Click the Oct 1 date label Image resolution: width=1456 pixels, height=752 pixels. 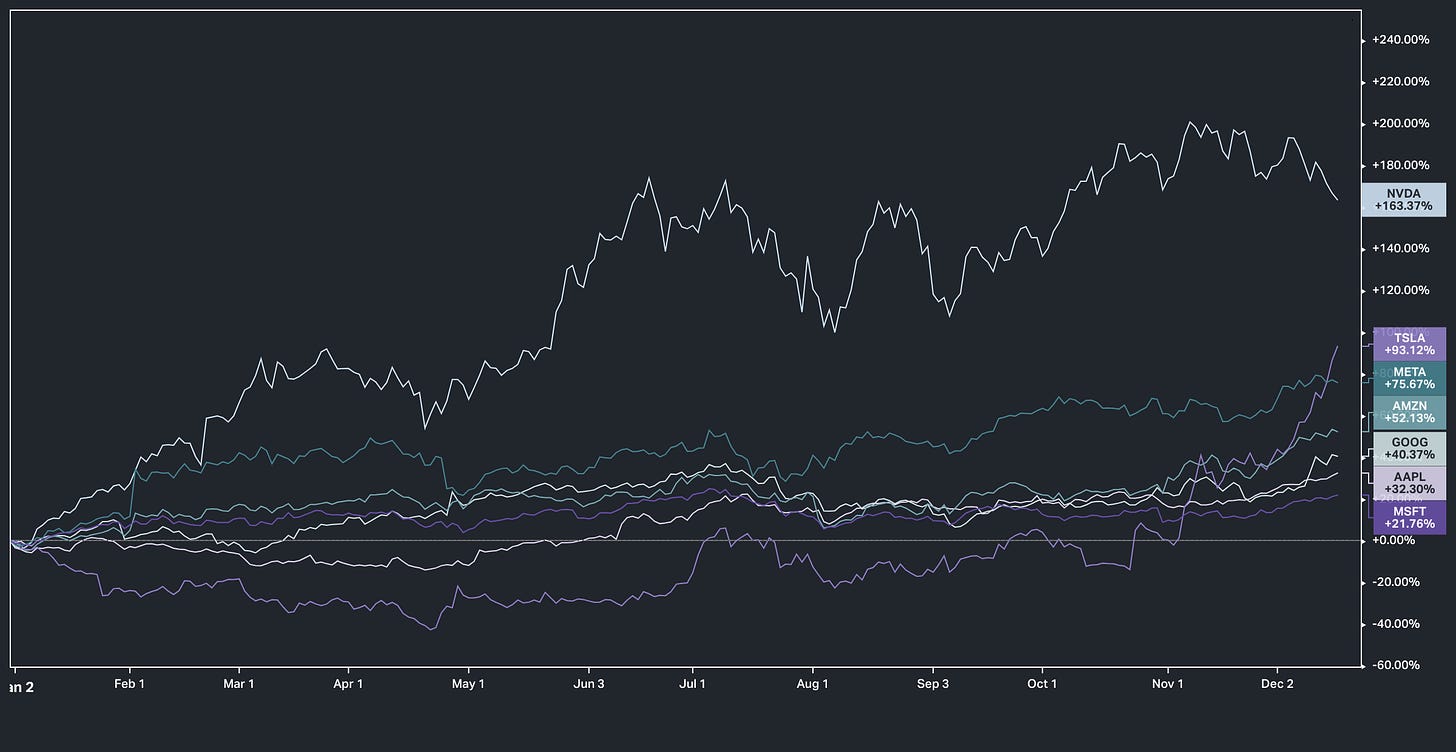[x=1042, y=684]
